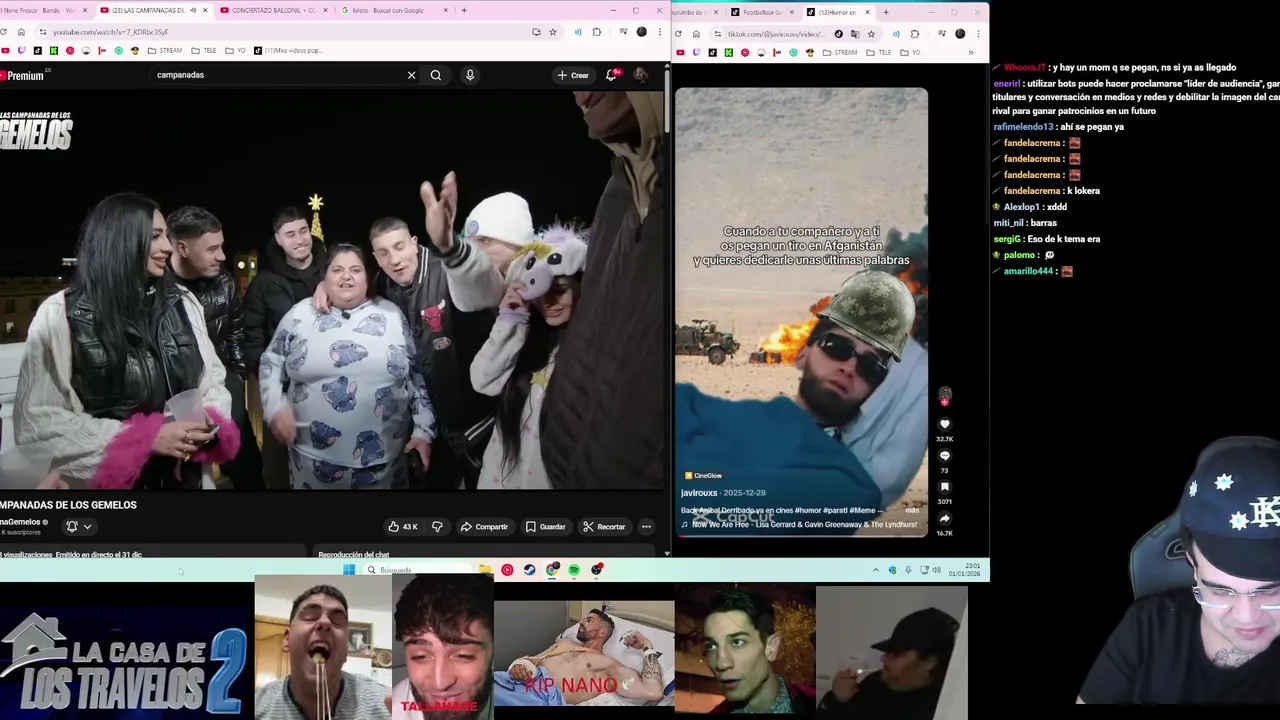Image resolution: width=1280 pixels, height=720 pixels.
Task: Like the video showing 43 K
Action: [404, 527]
